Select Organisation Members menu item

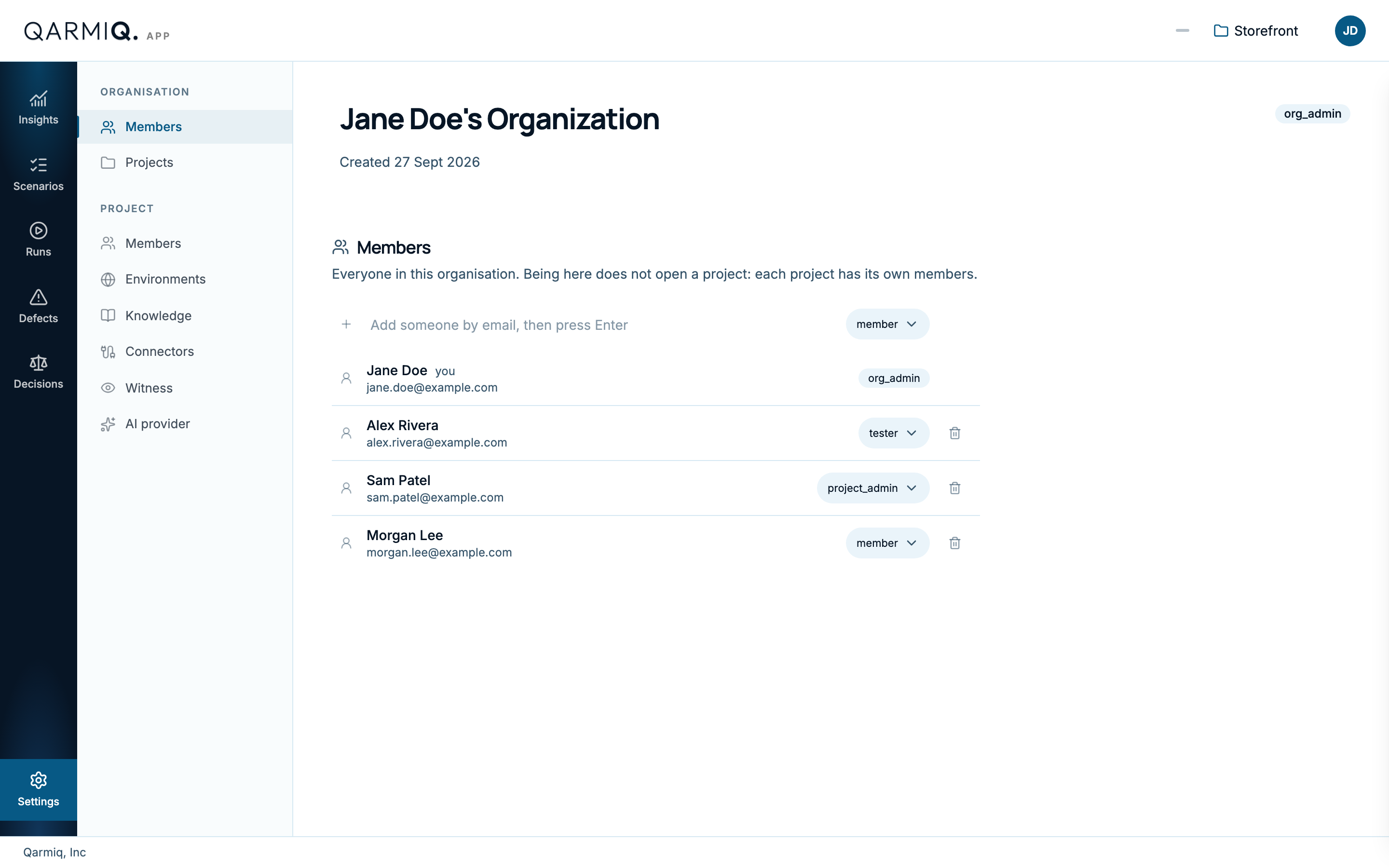click(185, 127)
